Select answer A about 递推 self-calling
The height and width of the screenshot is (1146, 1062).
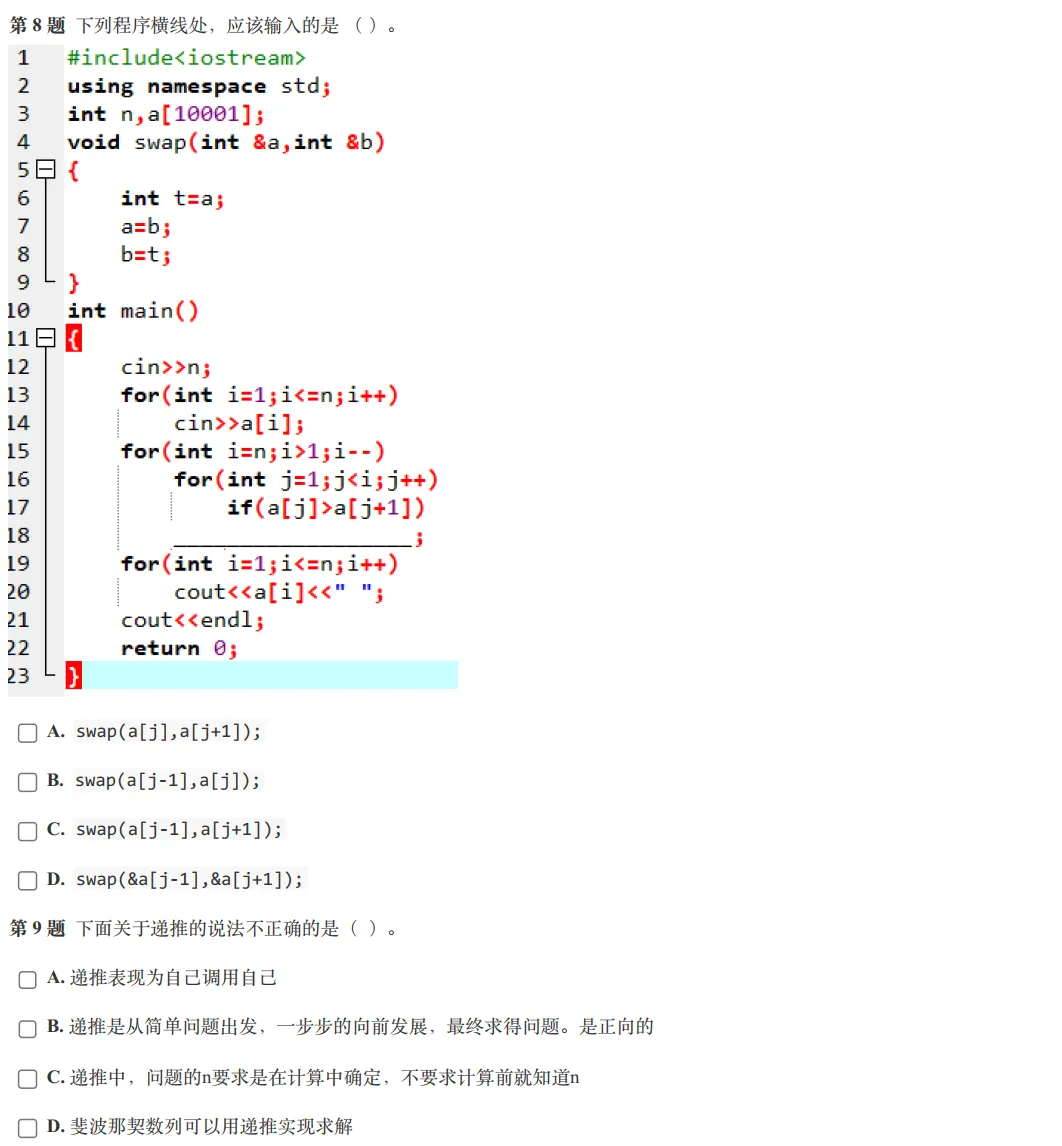[x=27, y=980]
